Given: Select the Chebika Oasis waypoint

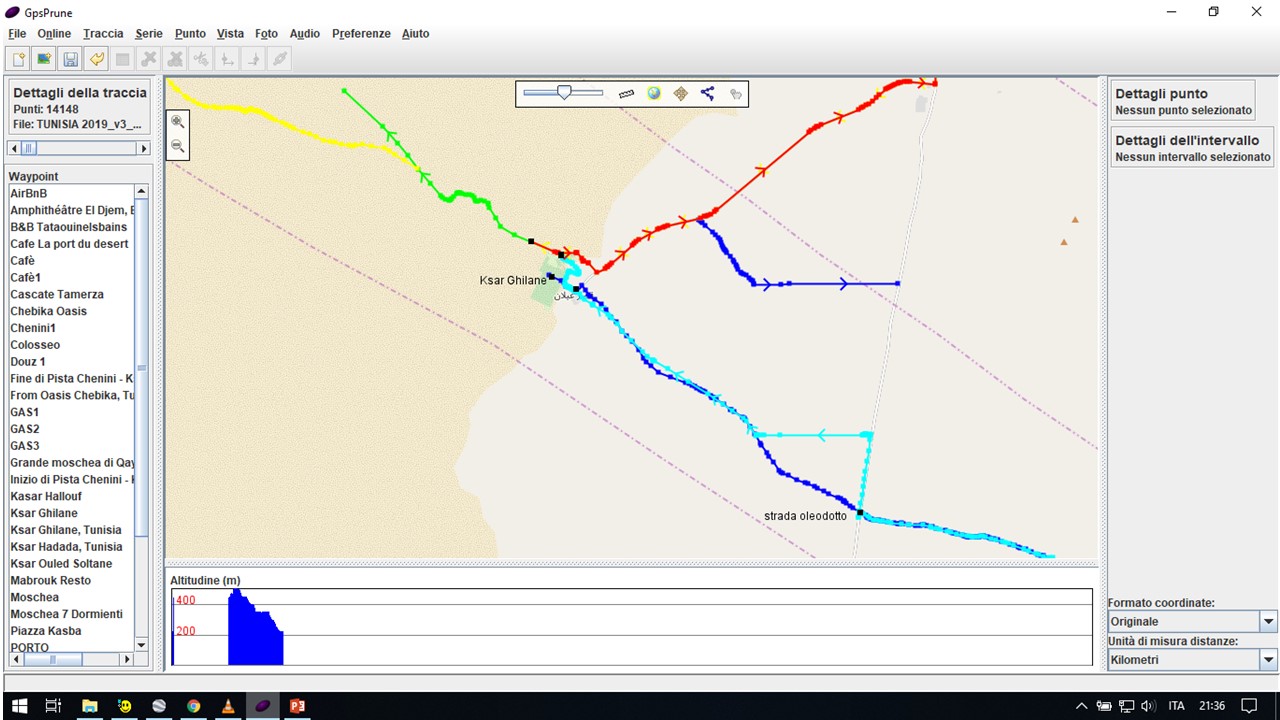Looking at the screenshot, I should point(71,311).
